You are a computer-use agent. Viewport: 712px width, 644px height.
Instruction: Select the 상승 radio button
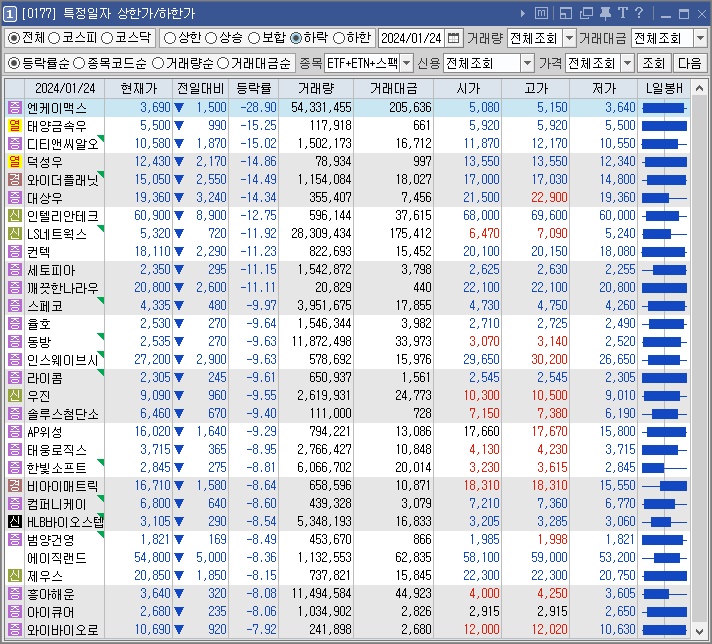211,38
